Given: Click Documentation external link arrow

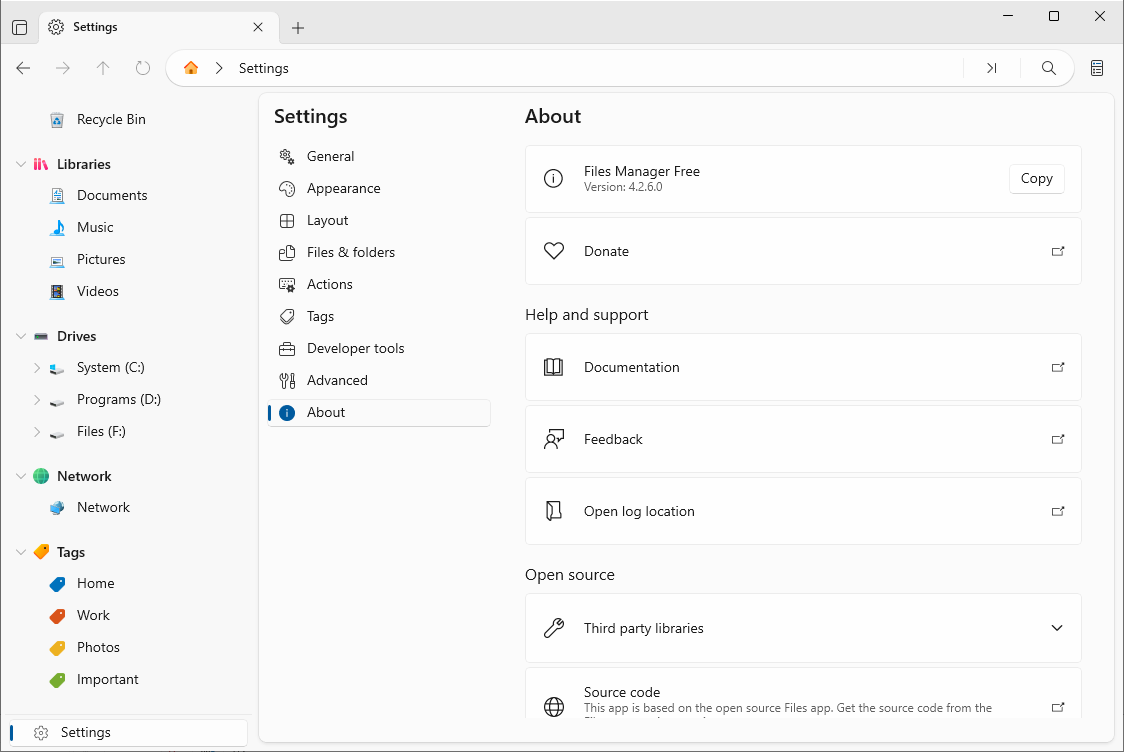Looking at the screenshot, I should point(1058,367).
